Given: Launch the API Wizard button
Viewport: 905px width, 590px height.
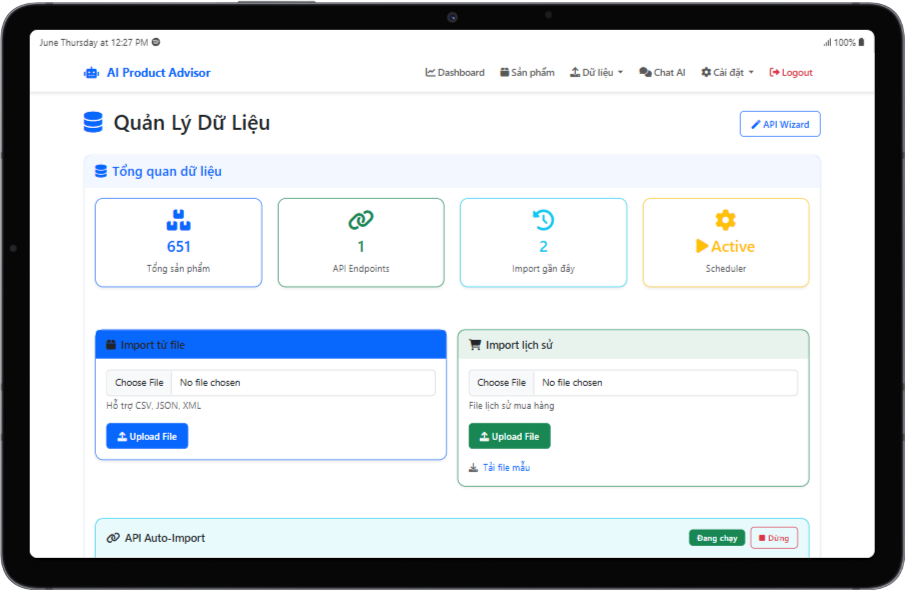Looking at the screenshot, I should click(x=780, y=124).
